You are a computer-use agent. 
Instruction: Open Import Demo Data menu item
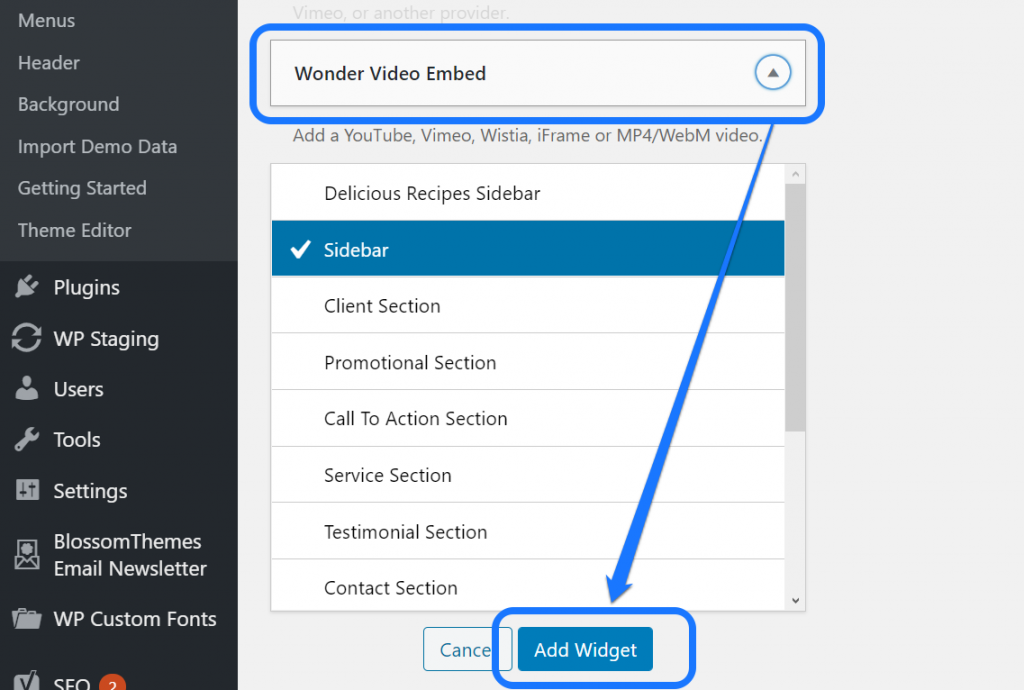pos(97,146)
